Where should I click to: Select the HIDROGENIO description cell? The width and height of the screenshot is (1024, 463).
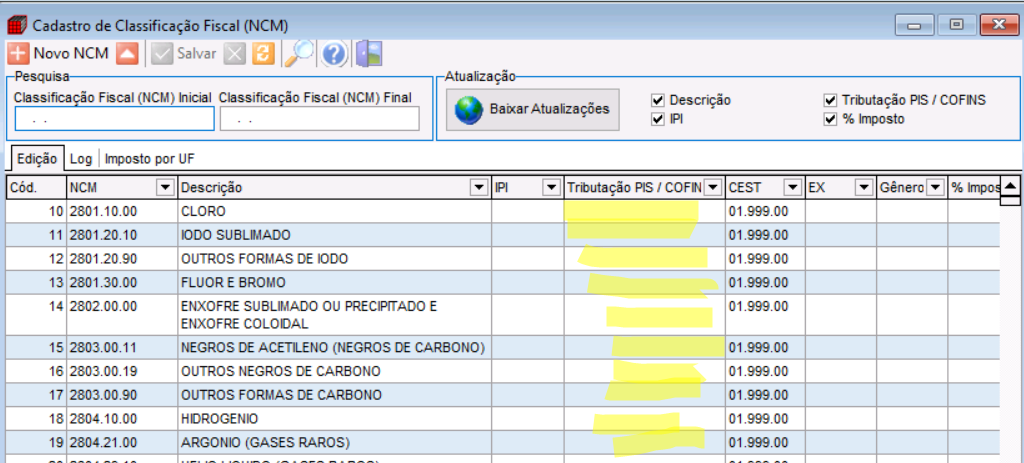coord(334,419)
